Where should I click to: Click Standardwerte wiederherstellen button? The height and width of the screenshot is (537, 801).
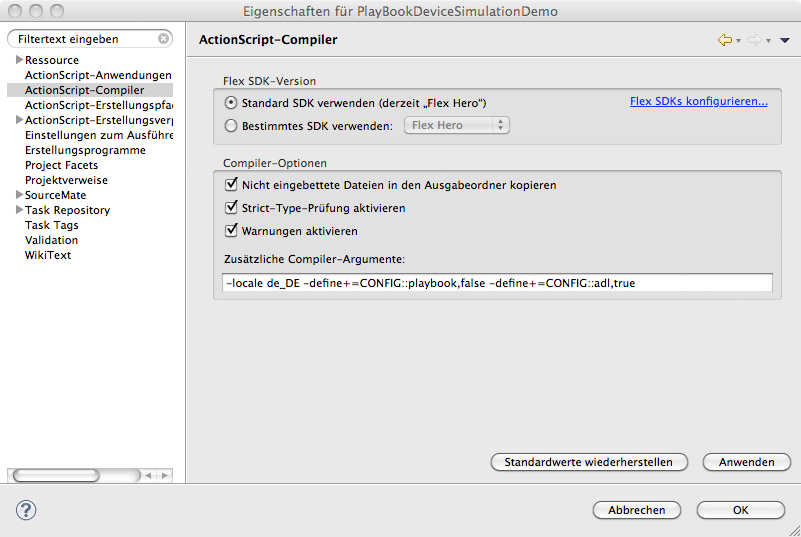pos(588,462)
